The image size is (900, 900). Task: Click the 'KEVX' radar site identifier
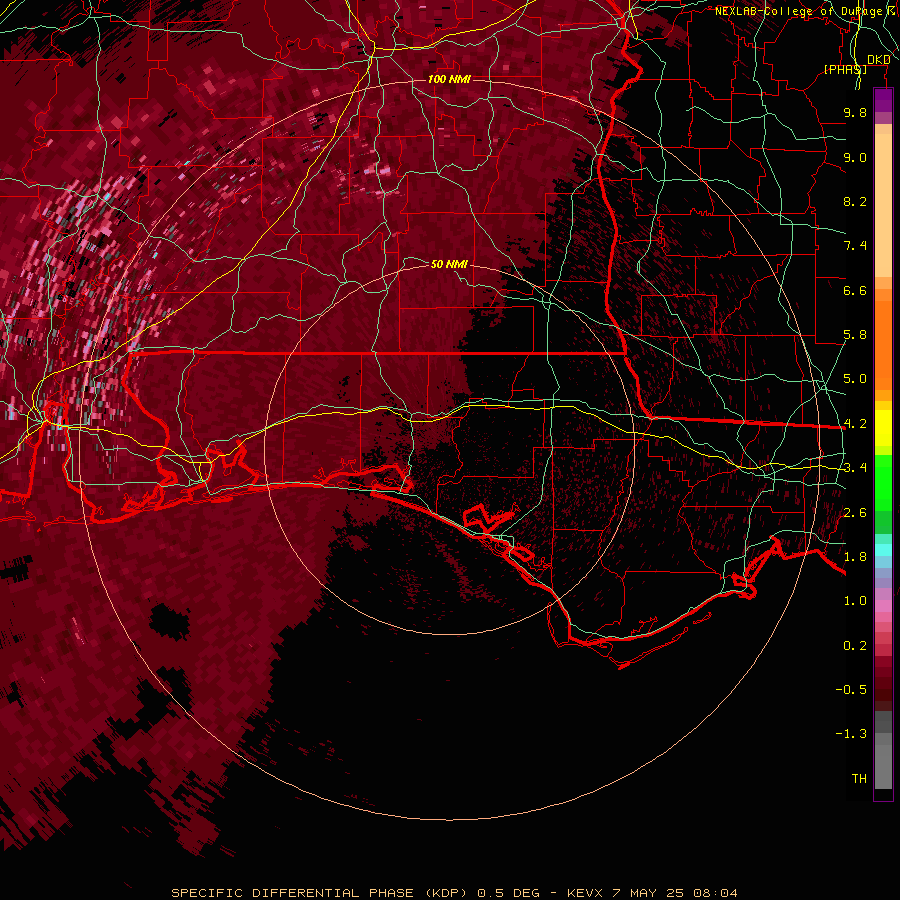585,893
